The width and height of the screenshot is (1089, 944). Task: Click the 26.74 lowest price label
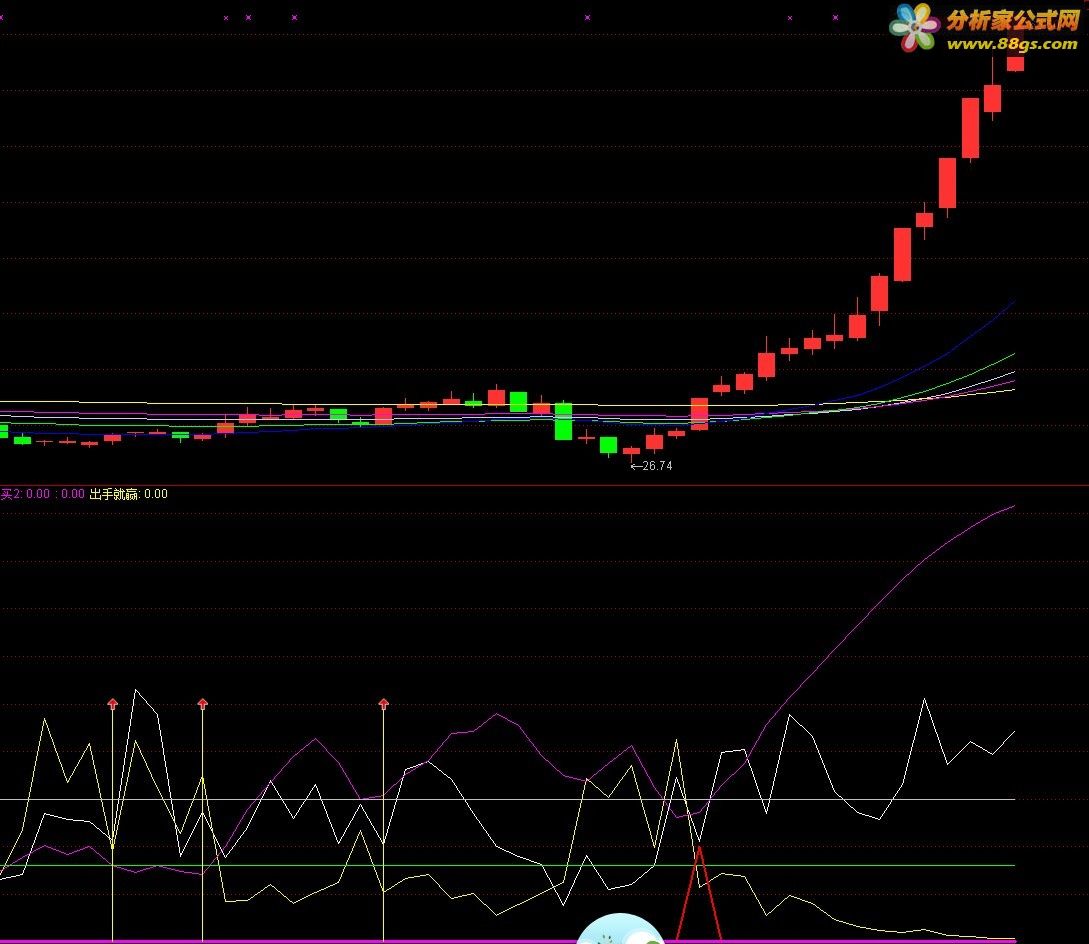coord(651,465)
